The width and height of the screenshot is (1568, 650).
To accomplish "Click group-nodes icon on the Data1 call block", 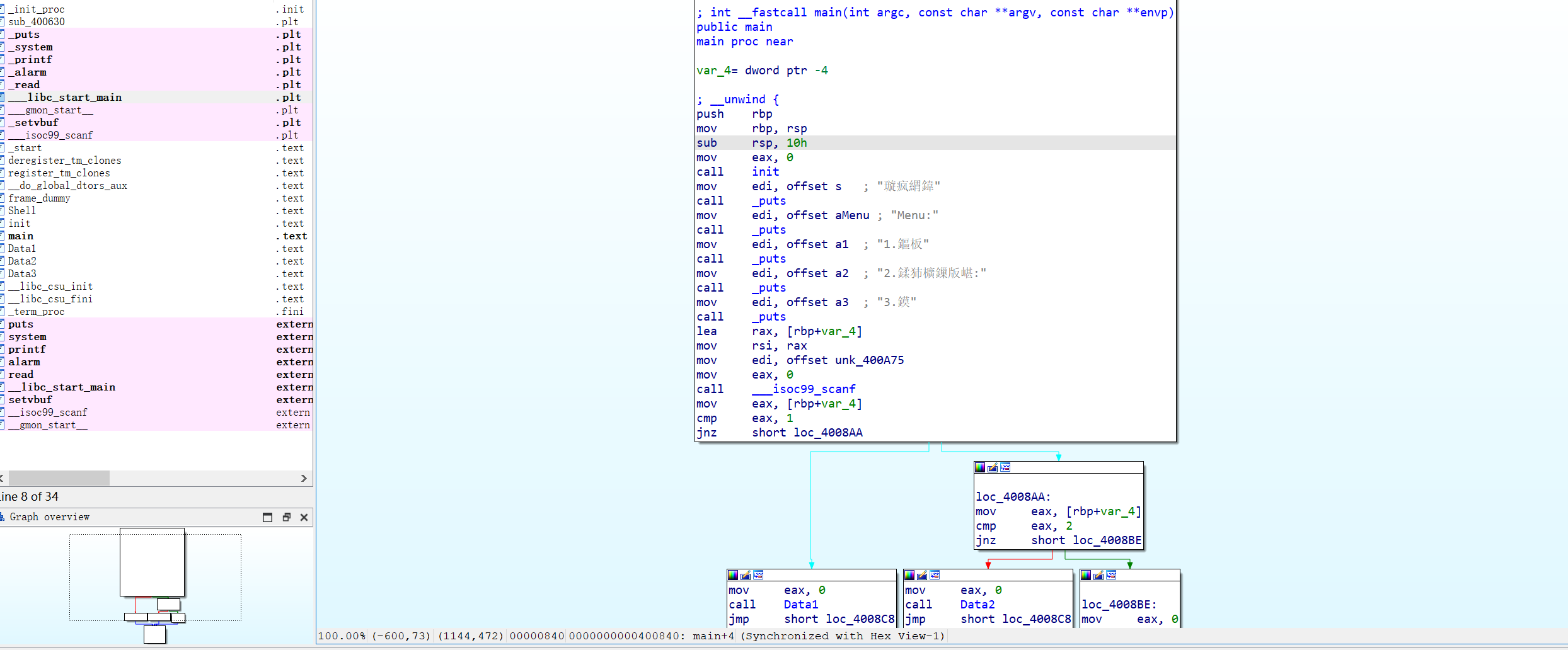I will coord(758,575).
